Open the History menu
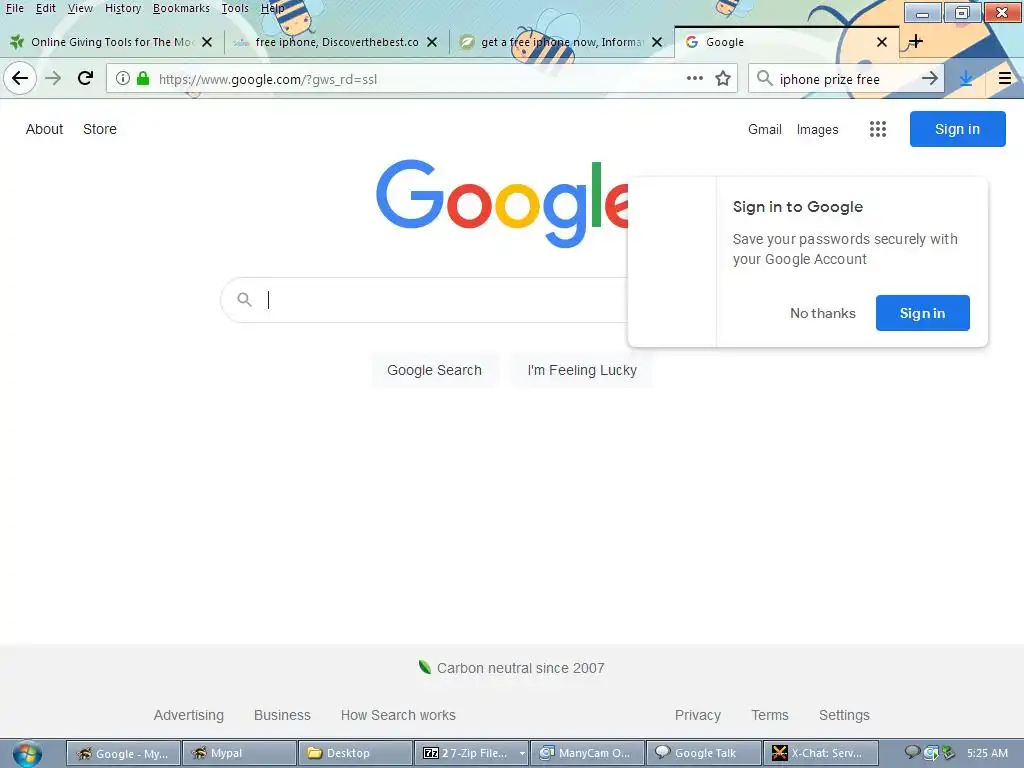 pos(123,8)
